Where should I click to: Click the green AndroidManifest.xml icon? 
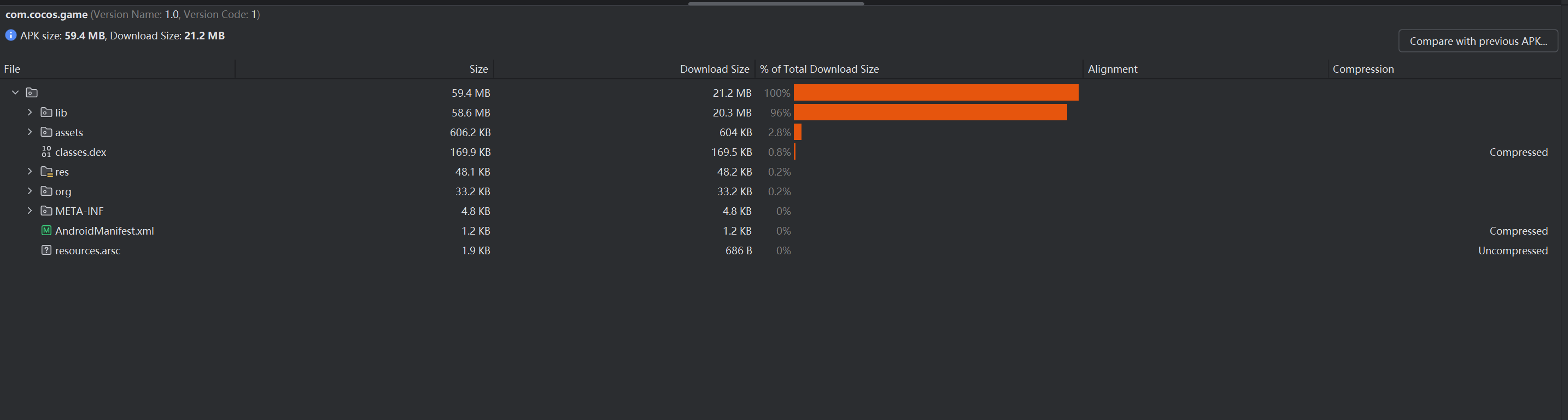tap(46, 231)
